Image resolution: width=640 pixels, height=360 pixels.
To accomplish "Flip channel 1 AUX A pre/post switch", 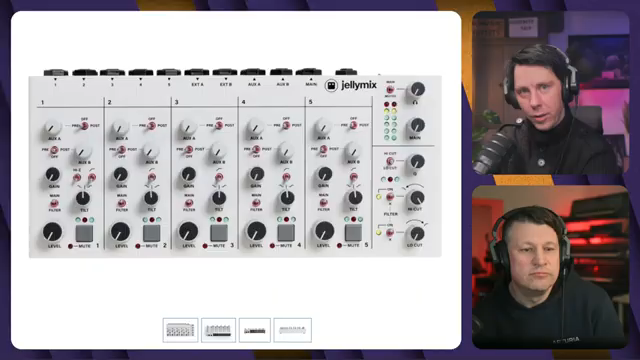I will [x=84, y=126].
